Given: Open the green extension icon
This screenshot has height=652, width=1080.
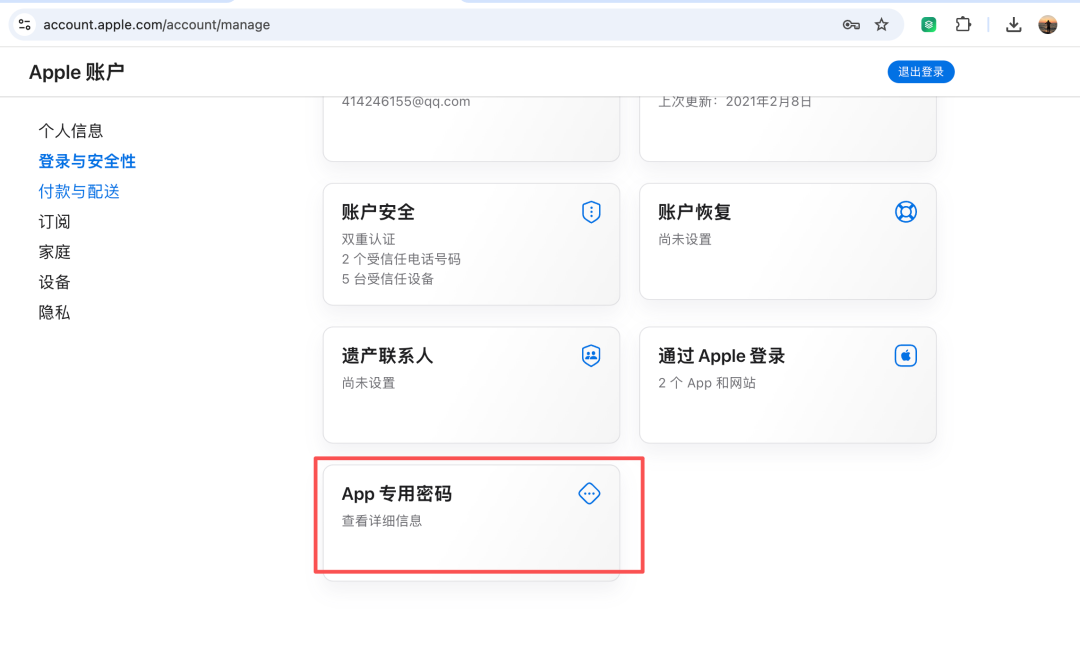Looking at the screenshot, I should click(x=928, y=25).
